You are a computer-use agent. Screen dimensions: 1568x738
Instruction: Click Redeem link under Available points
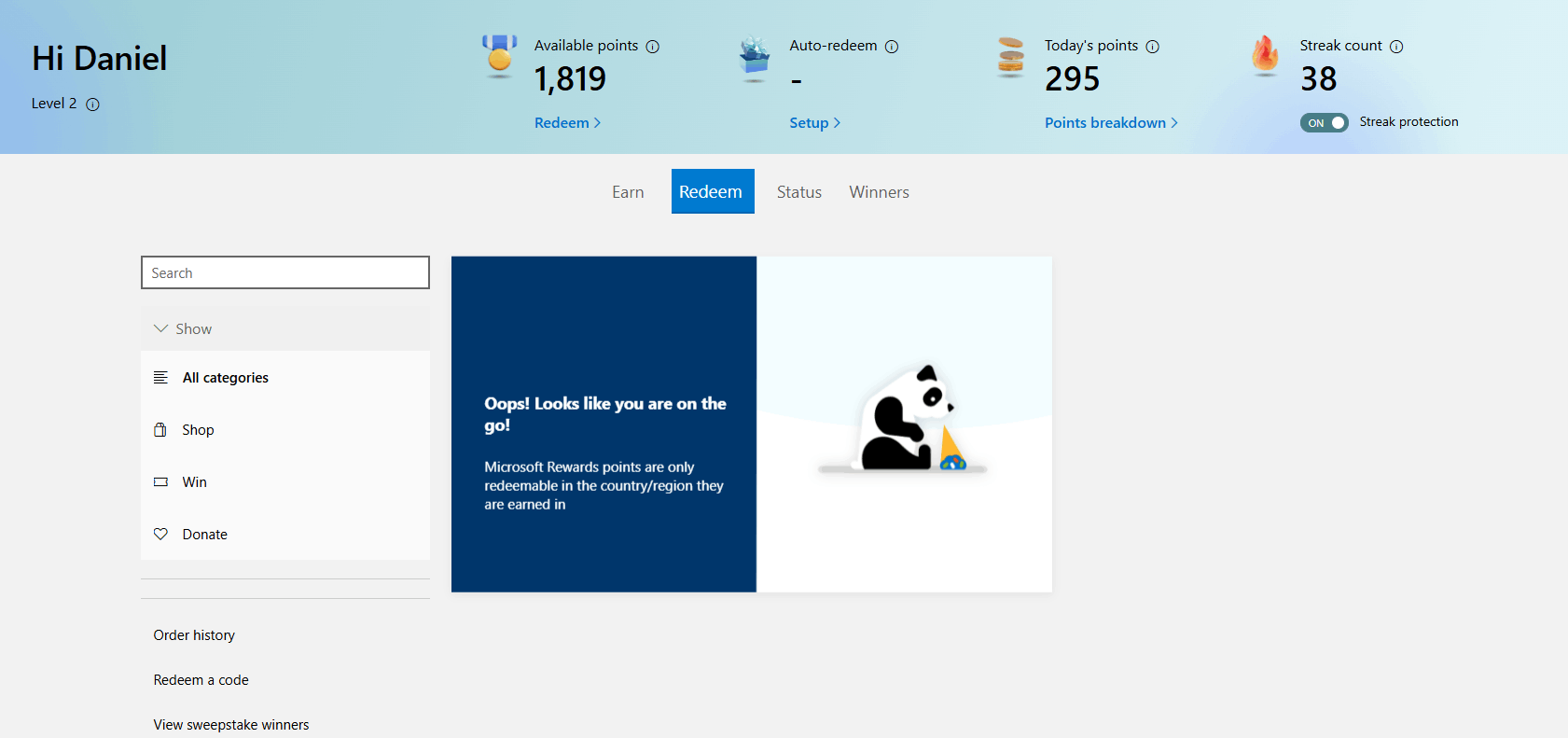click(567, 122)
